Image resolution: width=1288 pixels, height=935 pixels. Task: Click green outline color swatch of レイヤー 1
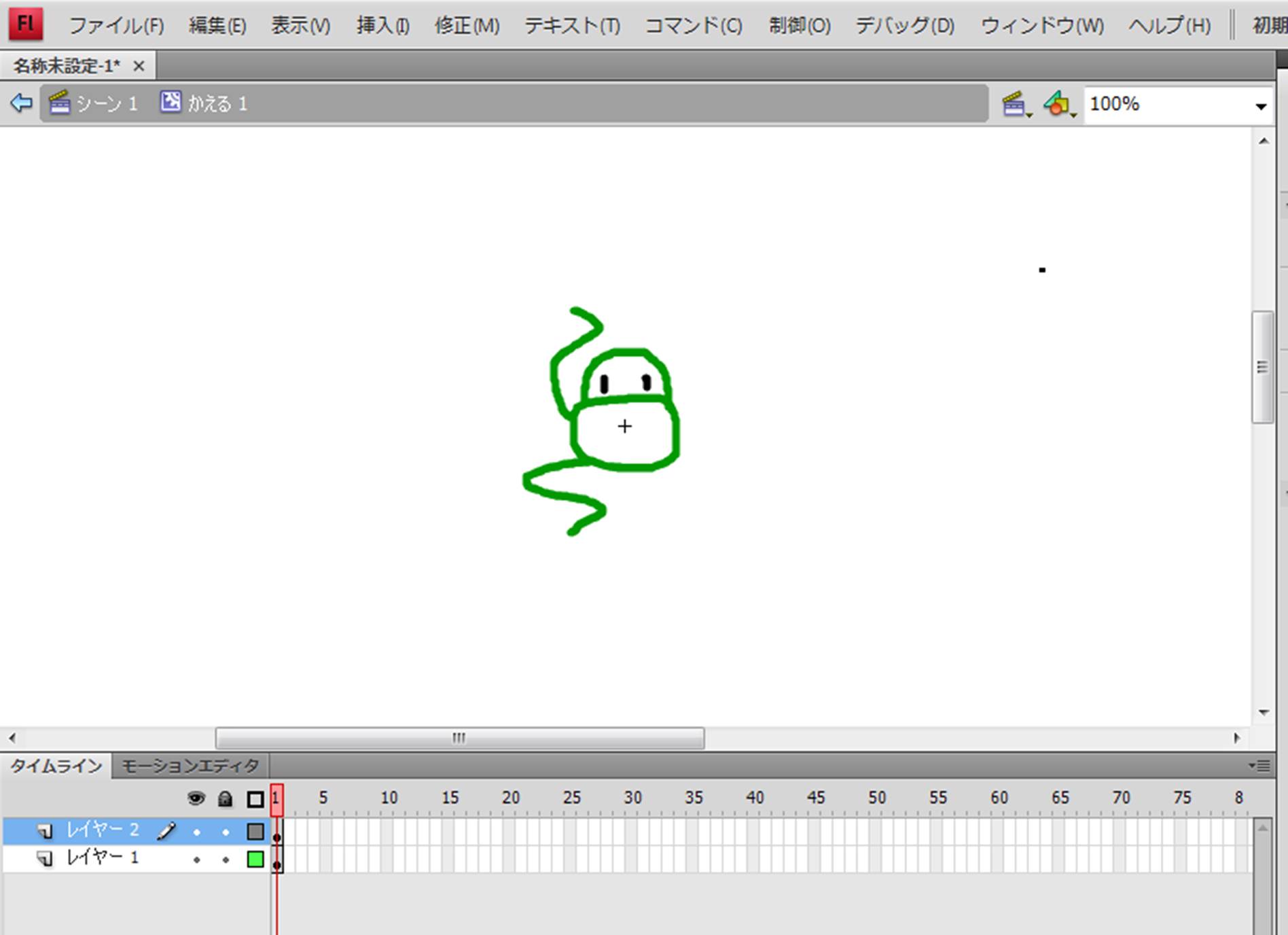coord(255,860)
